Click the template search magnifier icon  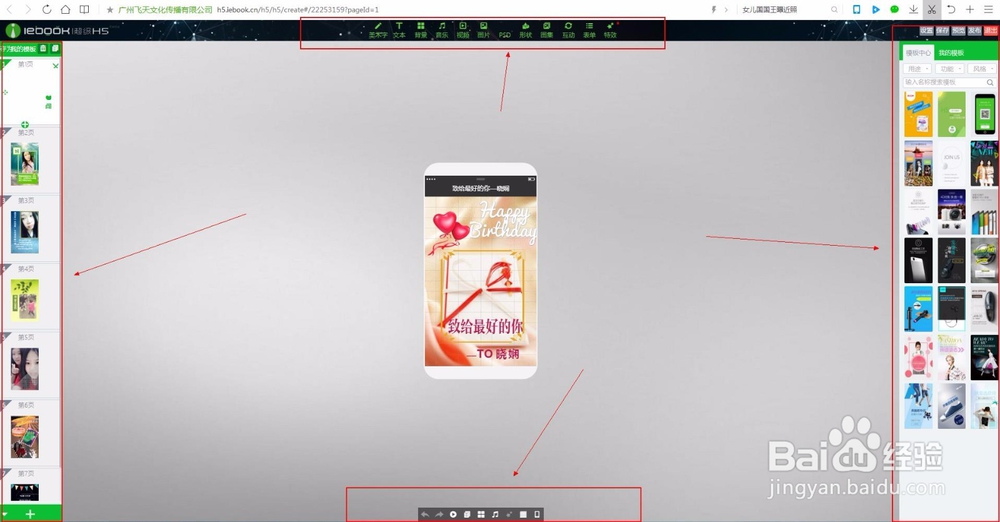point(990,82)
